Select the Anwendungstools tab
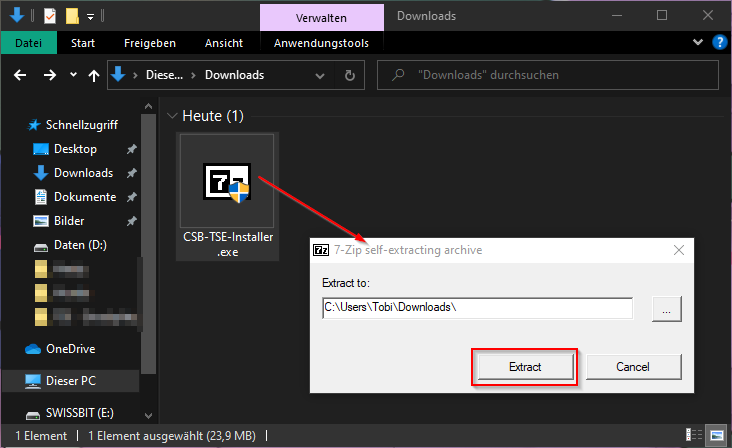732x448 pixels. [x=321, y=43]
